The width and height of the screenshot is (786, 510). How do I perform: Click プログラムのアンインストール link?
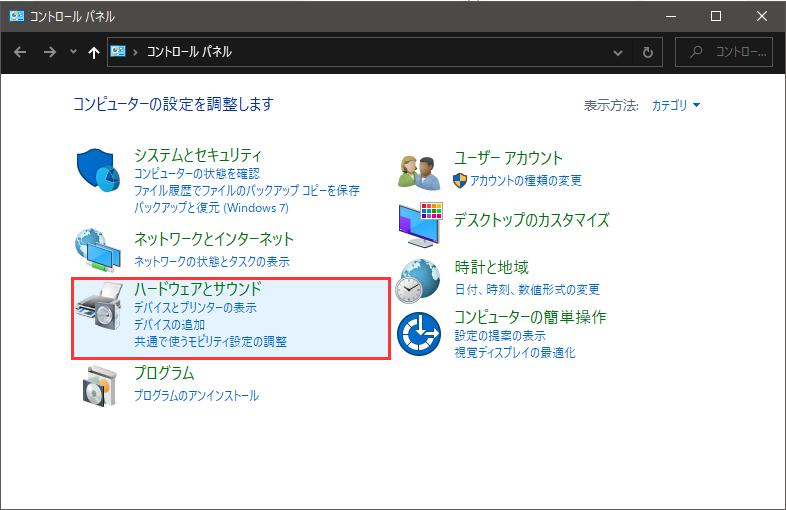tap(196, 395)
